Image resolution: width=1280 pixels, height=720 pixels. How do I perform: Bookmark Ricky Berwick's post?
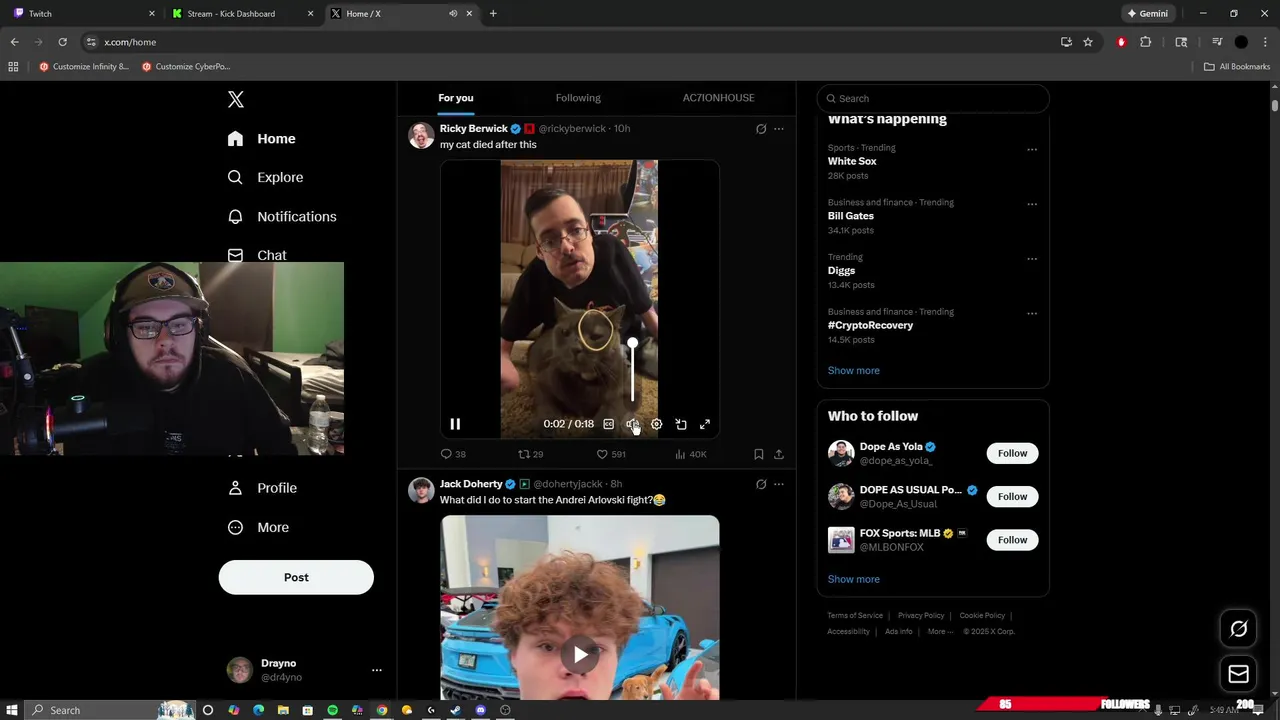pyautogui.click(x=759, y=454)
